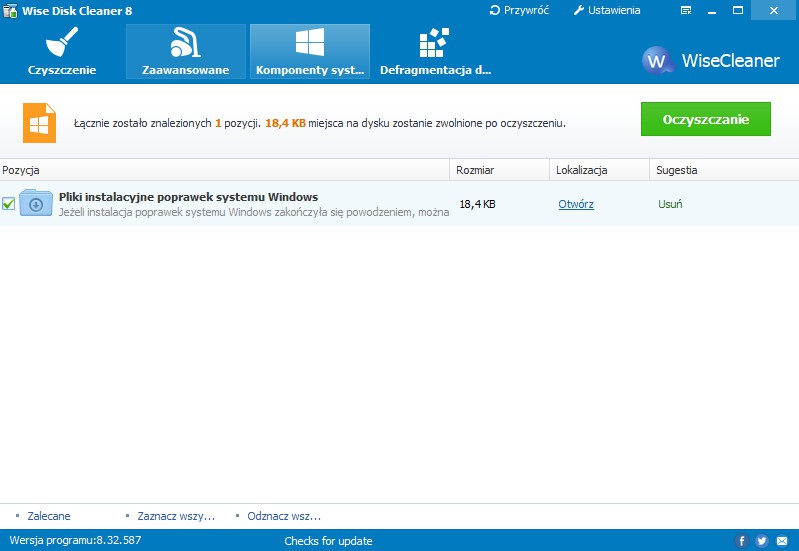Click the feedback icon in title bar
Viewport: 799px width, 551px height.
pos(686,10)
